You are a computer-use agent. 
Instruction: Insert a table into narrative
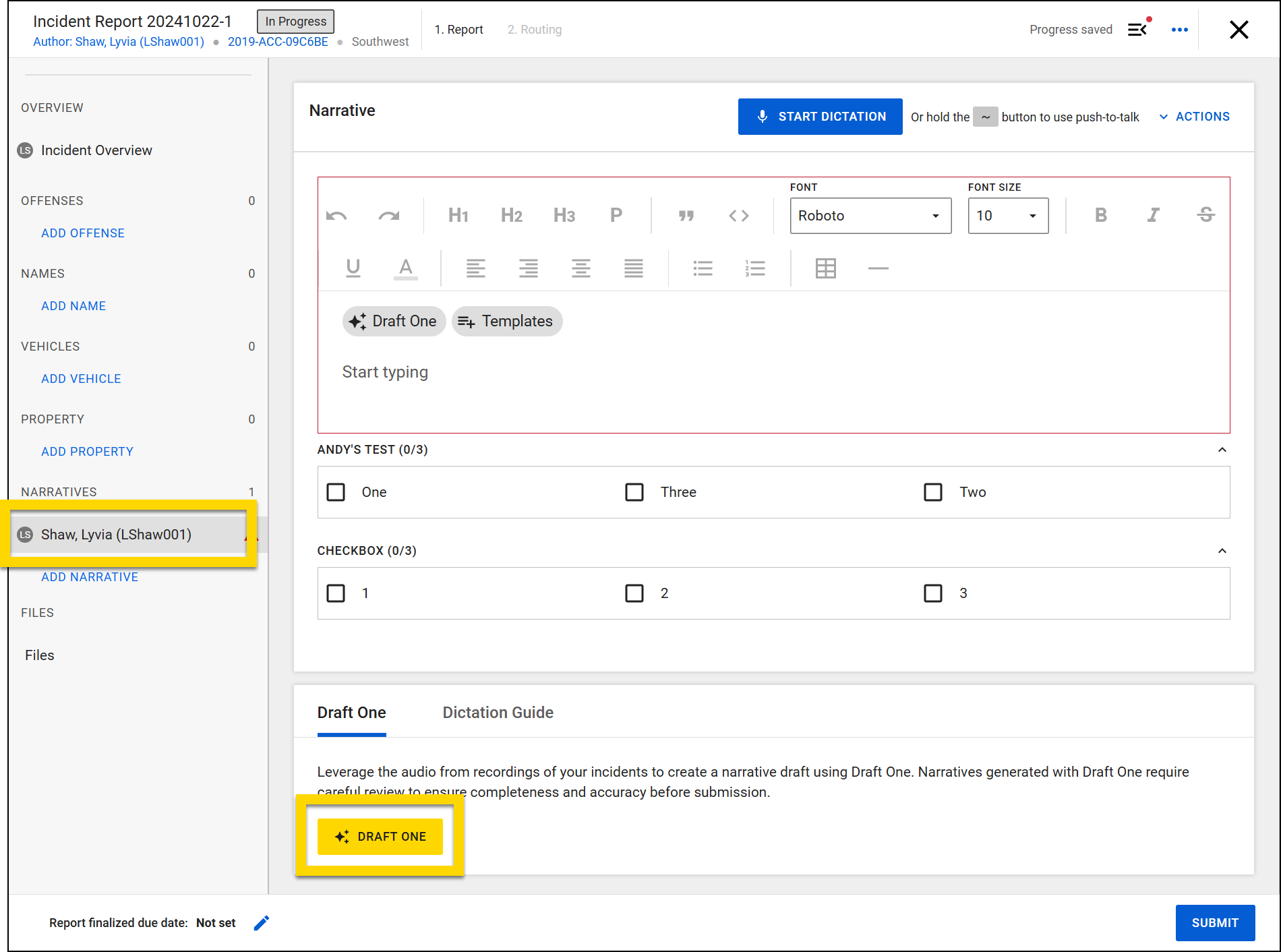pos(825,268)
